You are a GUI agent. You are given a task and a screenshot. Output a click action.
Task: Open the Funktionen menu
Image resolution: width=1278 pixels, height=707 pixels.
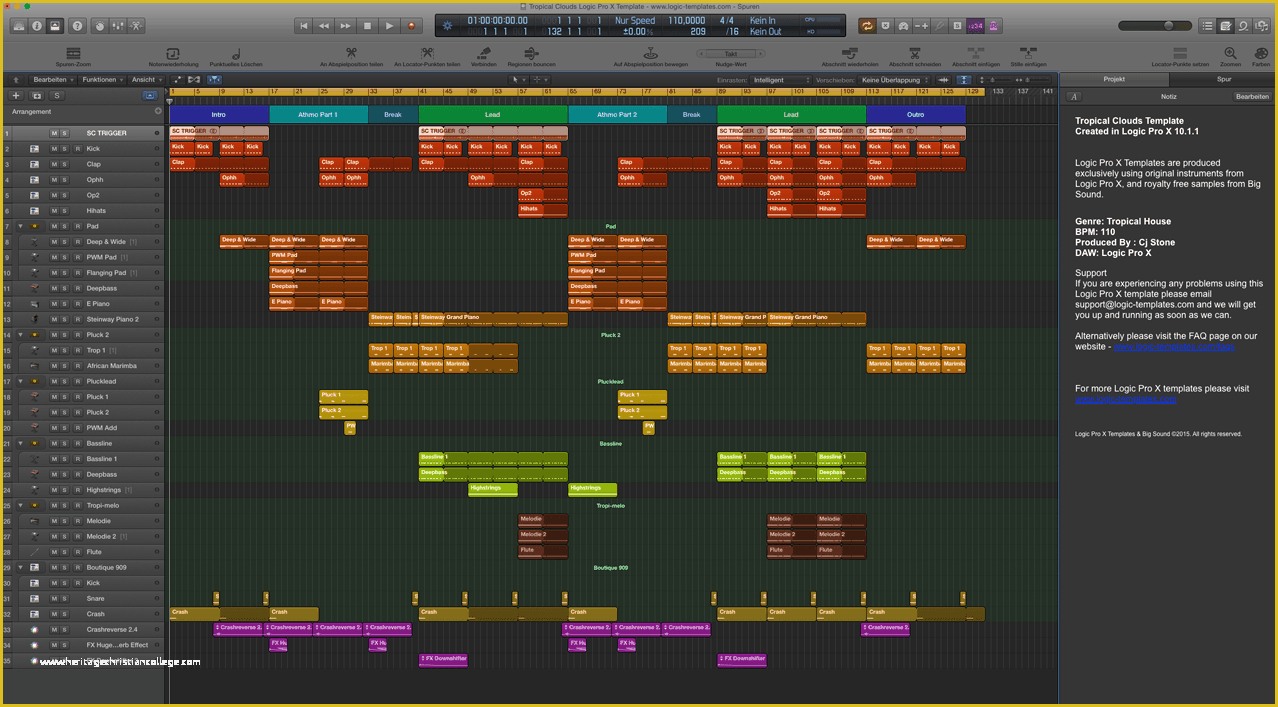(x=102, y=79)
